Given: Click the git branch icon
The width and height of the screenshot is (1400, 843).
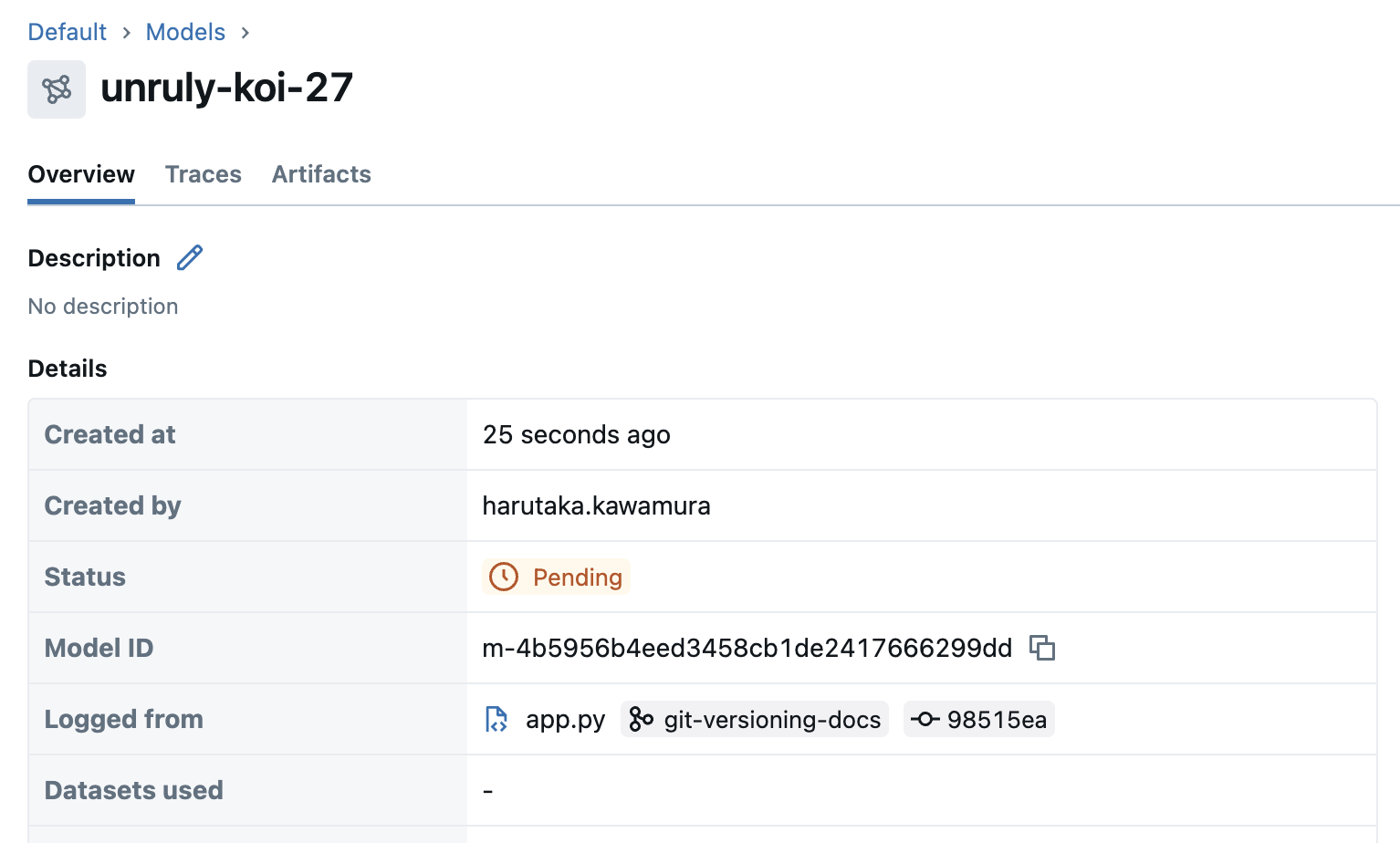Looking at the screenshot, I should (642, 719).
